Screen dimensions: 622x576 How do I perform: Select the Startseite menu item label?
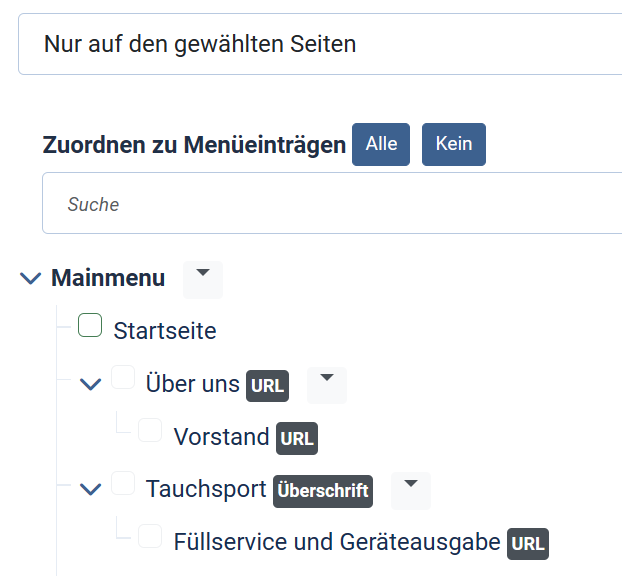pyautogui.click(x=165, y=331)
